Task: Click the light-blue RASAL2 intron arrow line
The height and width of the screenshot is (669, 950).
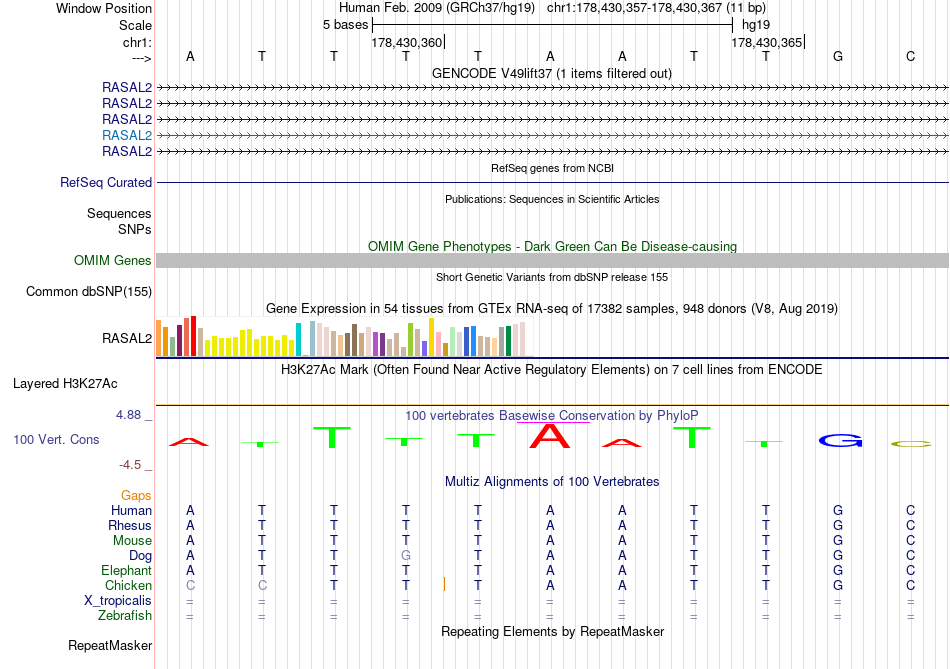Action: 552,135
